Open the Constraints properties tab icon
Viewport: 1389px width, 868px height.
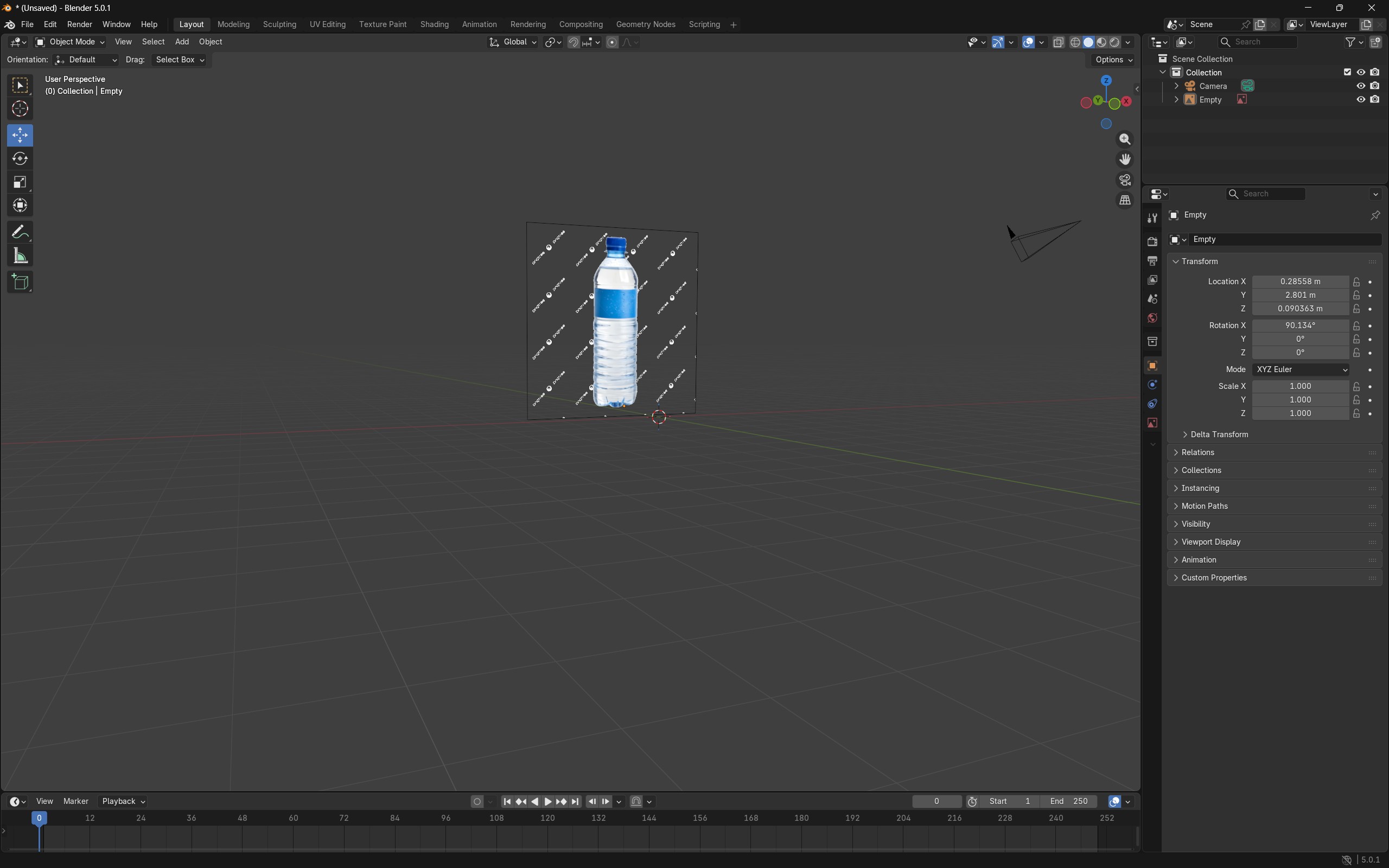1152,404
